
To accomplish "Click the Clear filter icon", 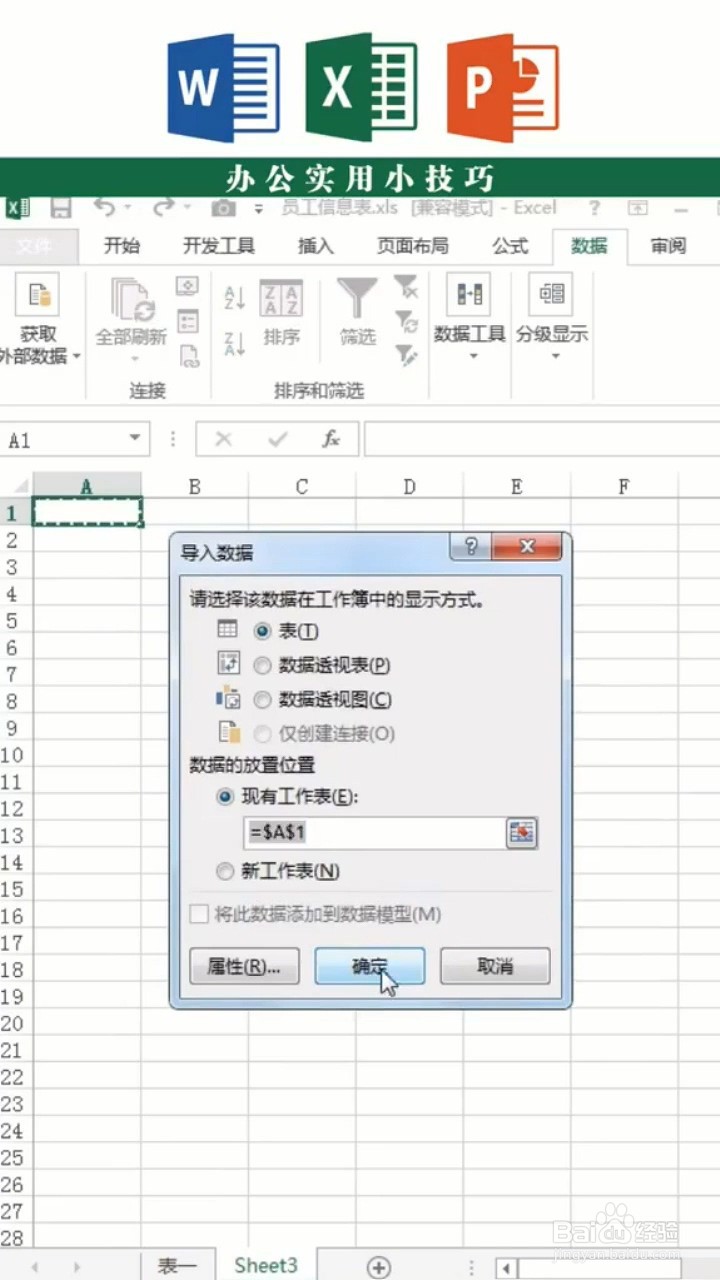I will tap(405, 288).
